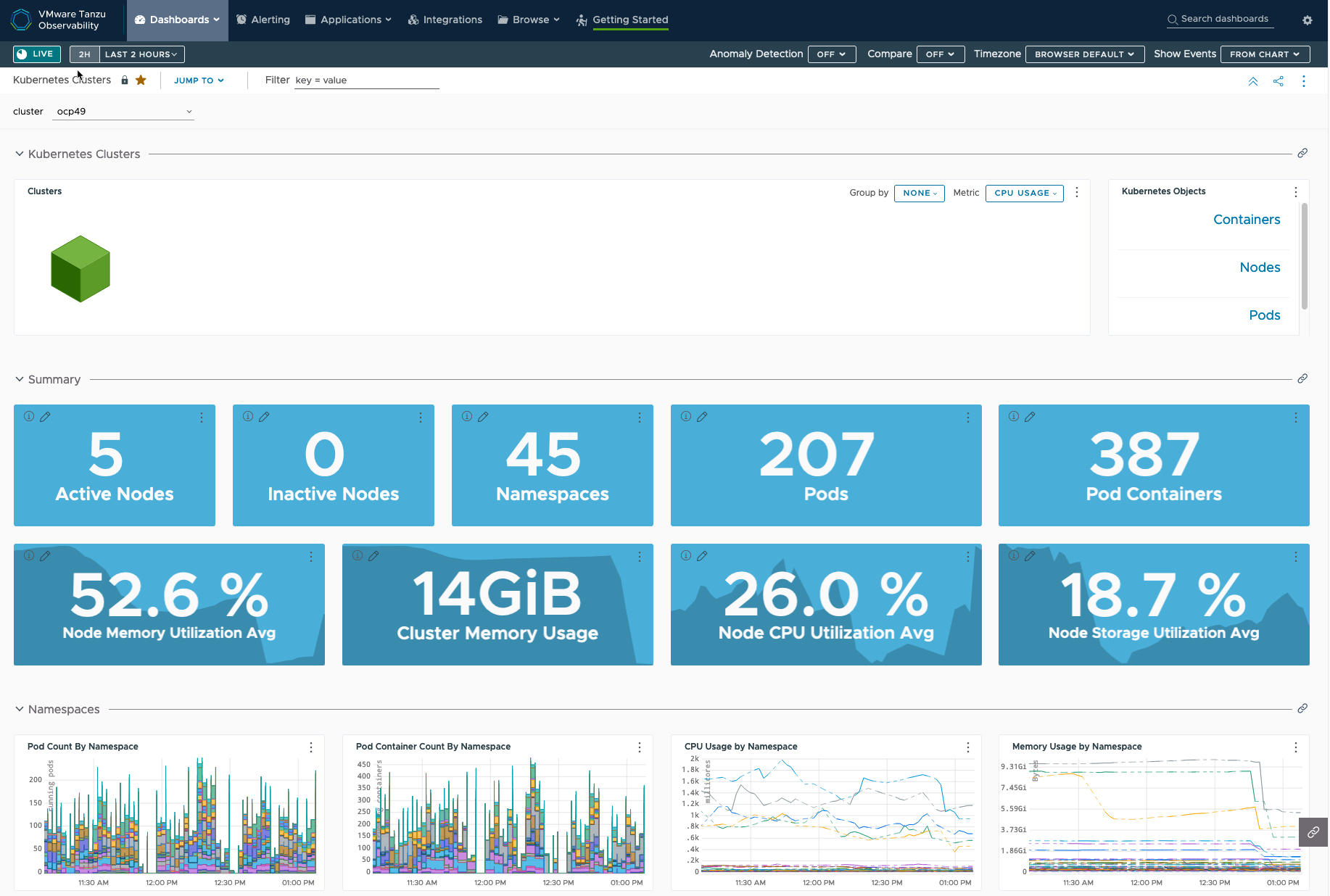Open the Timezone Browser Default dropdown
Viewport: 1330px width, 896px height.
[1085, 54]
